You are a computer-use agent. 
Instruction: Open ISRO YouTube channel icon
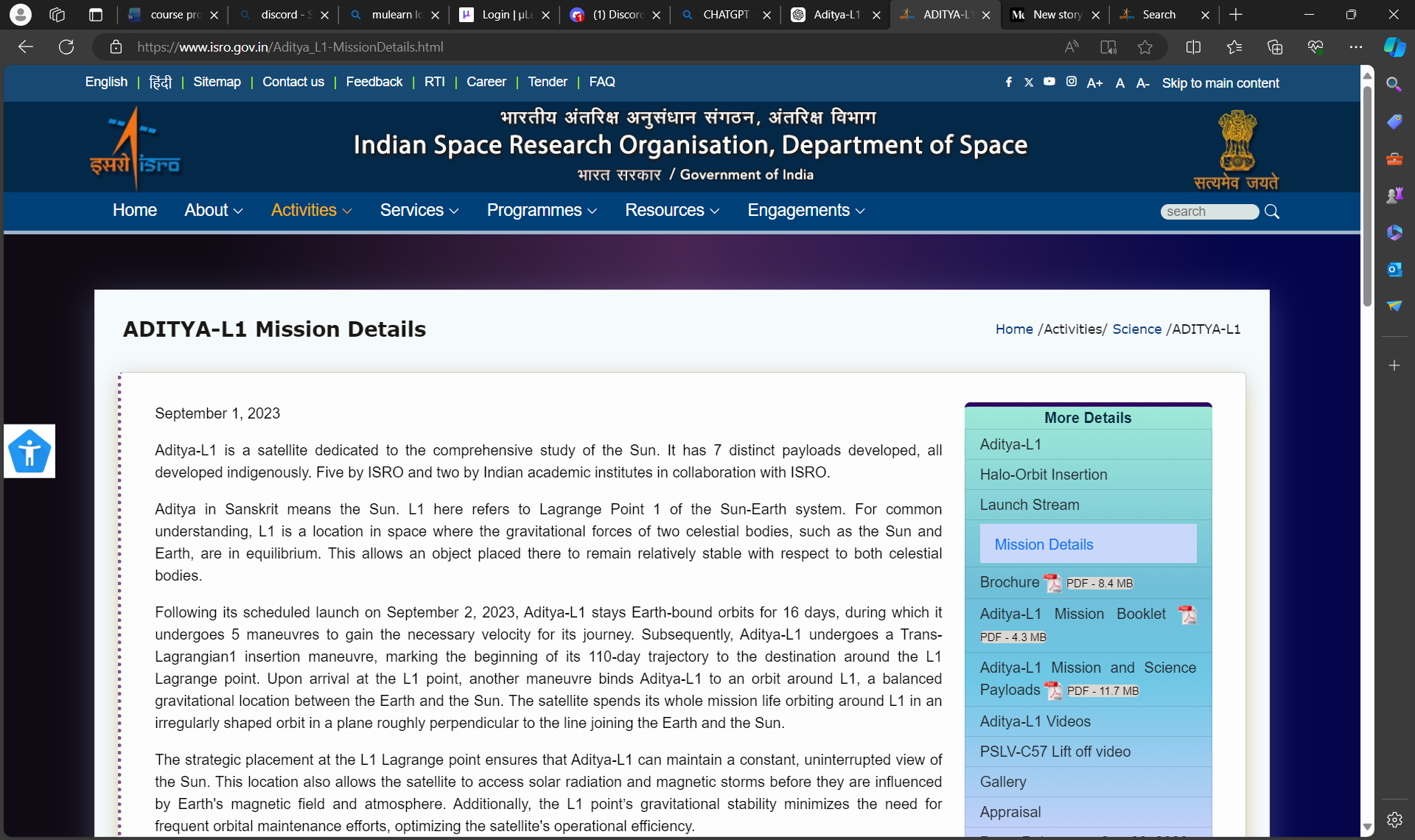click(1049, 82)
